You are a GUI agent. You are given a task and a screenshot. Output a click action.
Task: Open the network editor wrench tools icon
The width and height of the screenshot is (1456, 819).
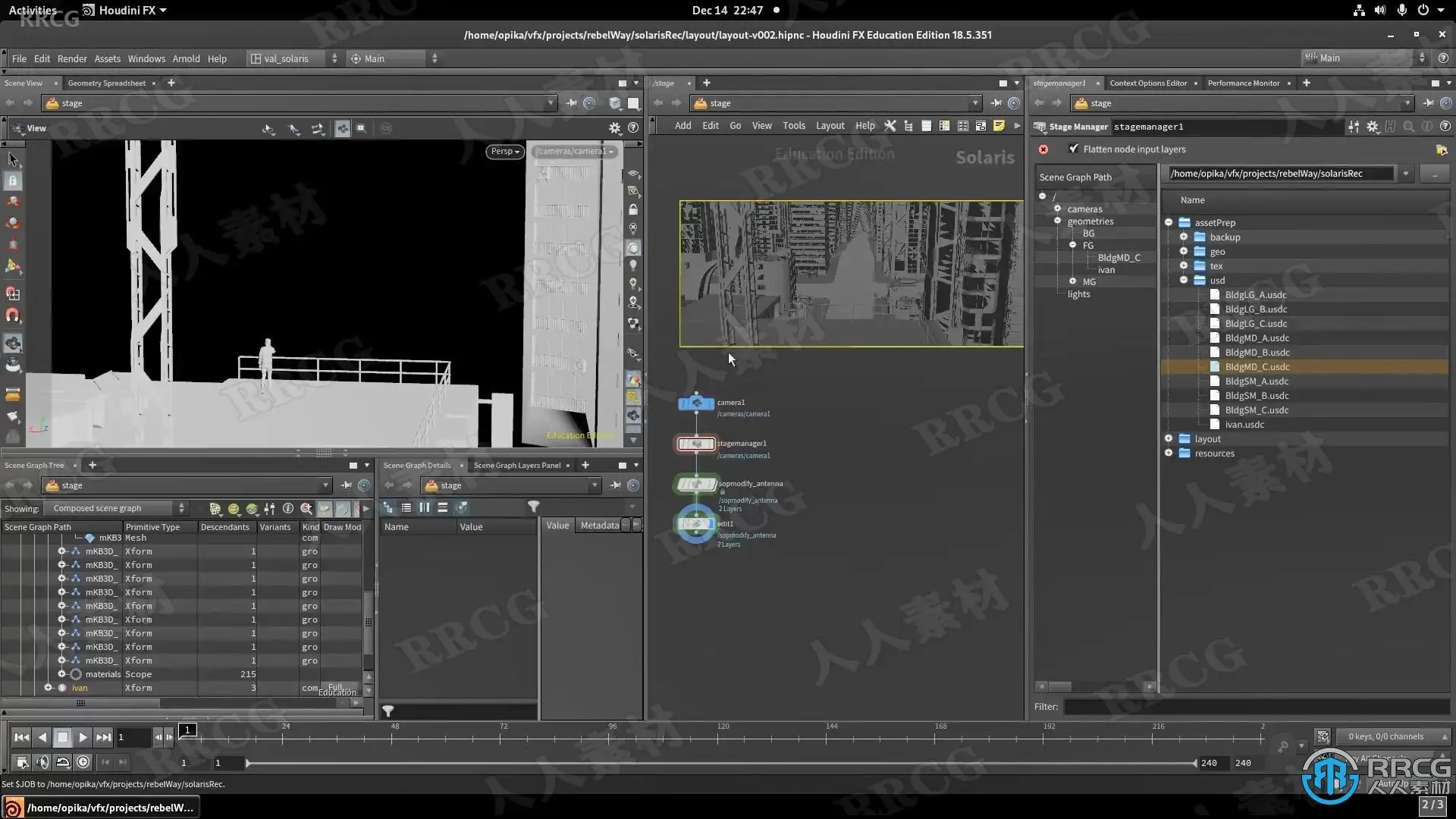click(x=890, y=126)
